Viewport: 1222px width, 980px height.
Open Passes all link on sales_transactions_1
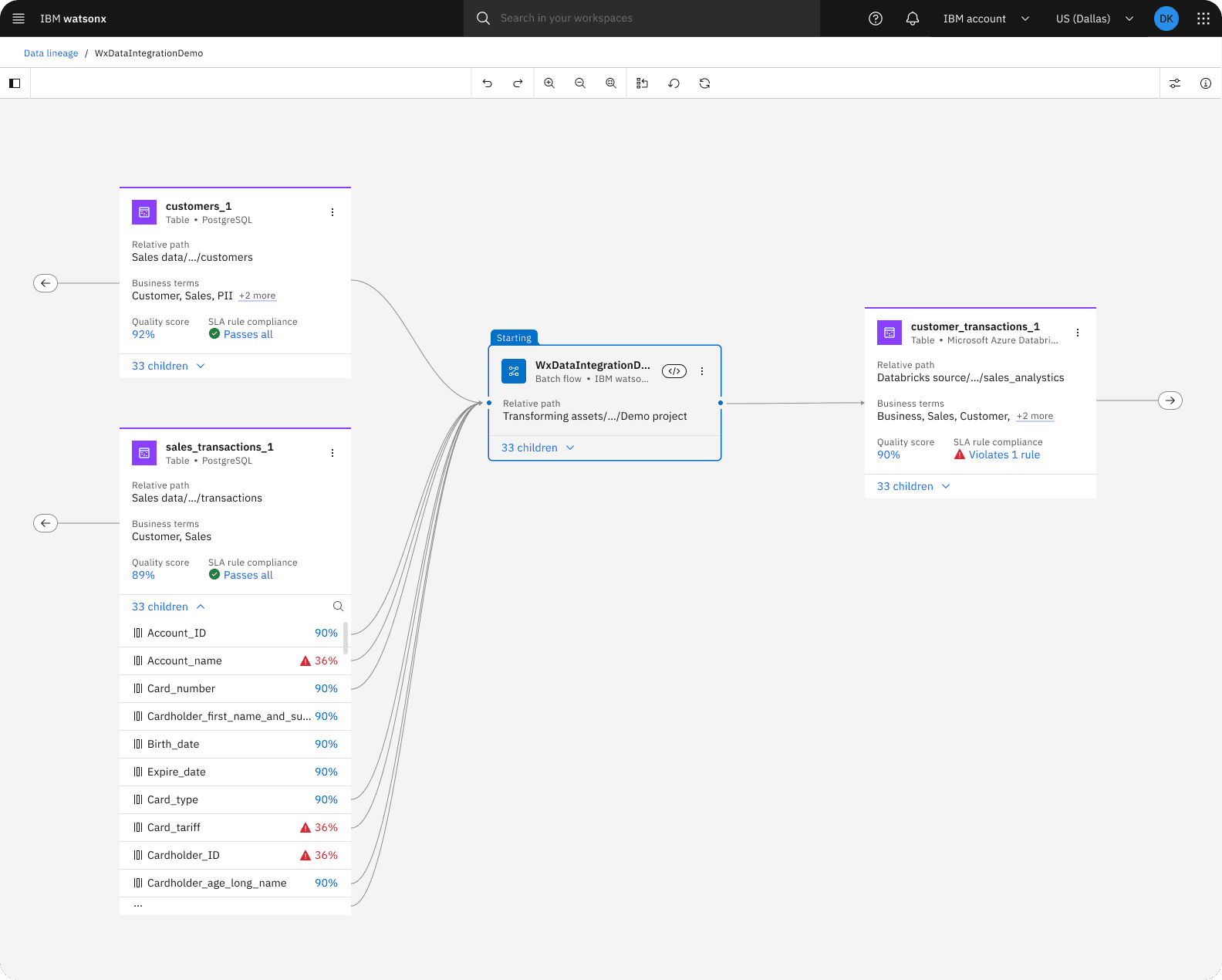click(248, 575)
